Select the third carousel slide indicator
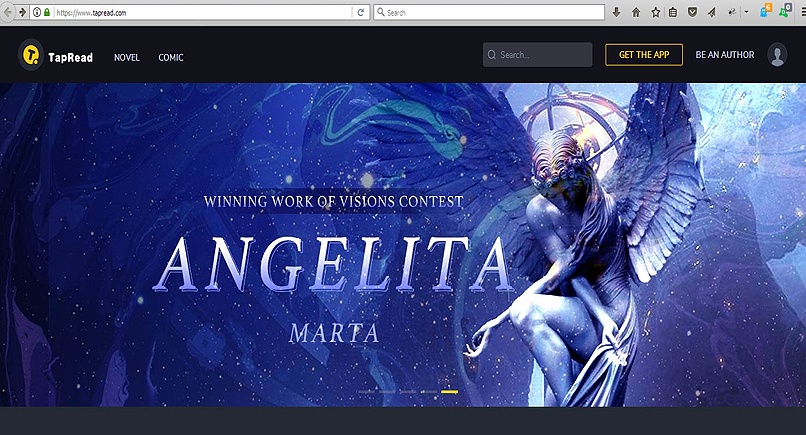Viewport: 806px width, 435px height. click(x=408, y=392)
